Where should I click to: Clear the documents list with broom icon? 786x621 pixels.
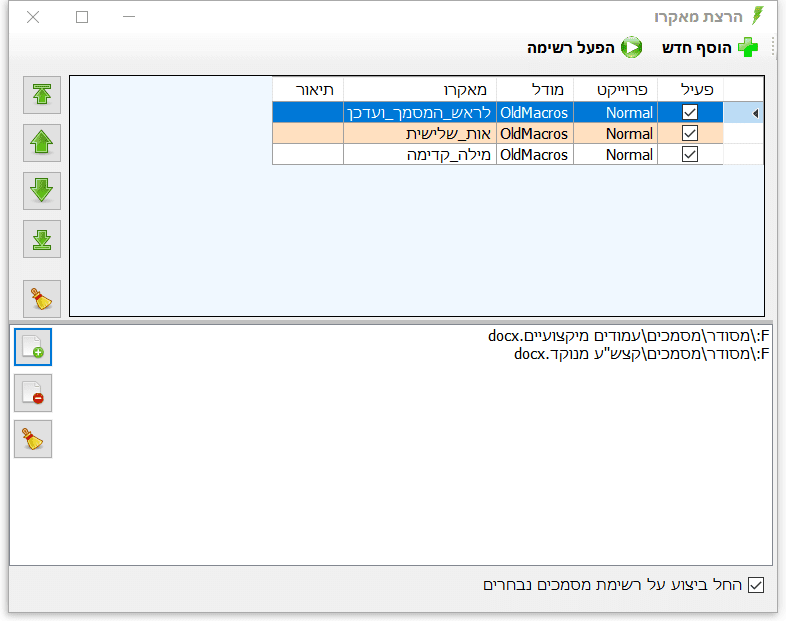pos(33,439)
